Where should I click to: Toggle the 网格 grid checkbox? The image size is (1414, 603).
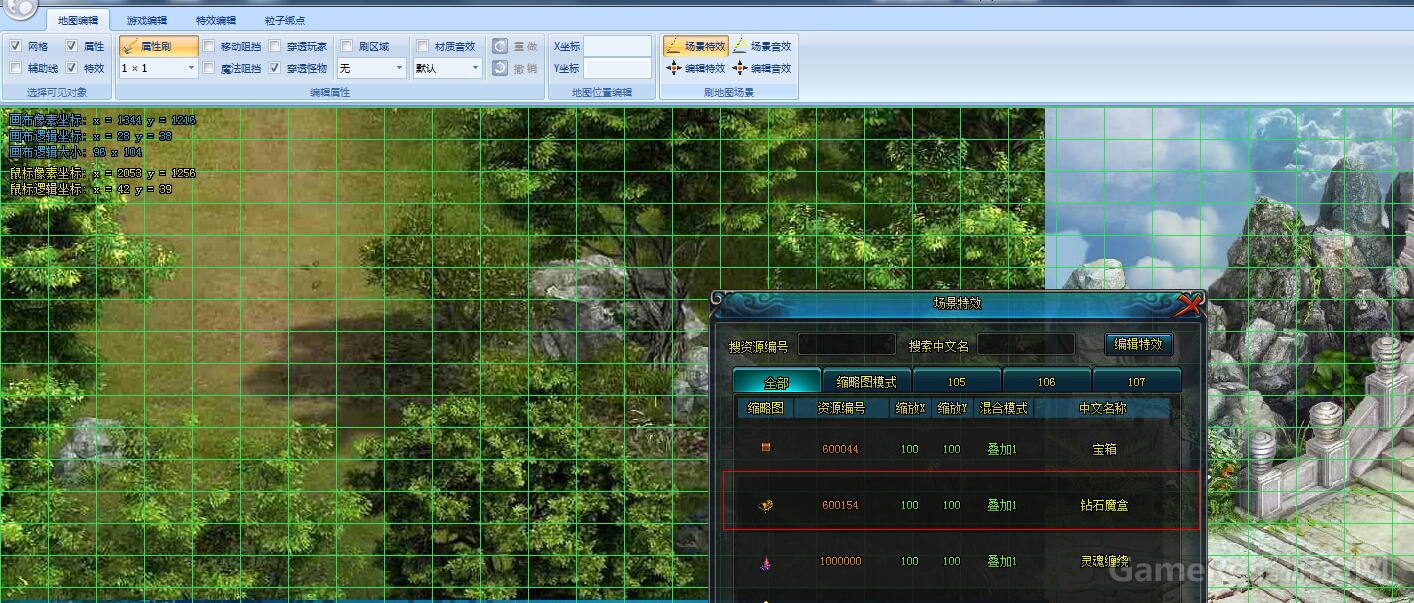(16, 46)
